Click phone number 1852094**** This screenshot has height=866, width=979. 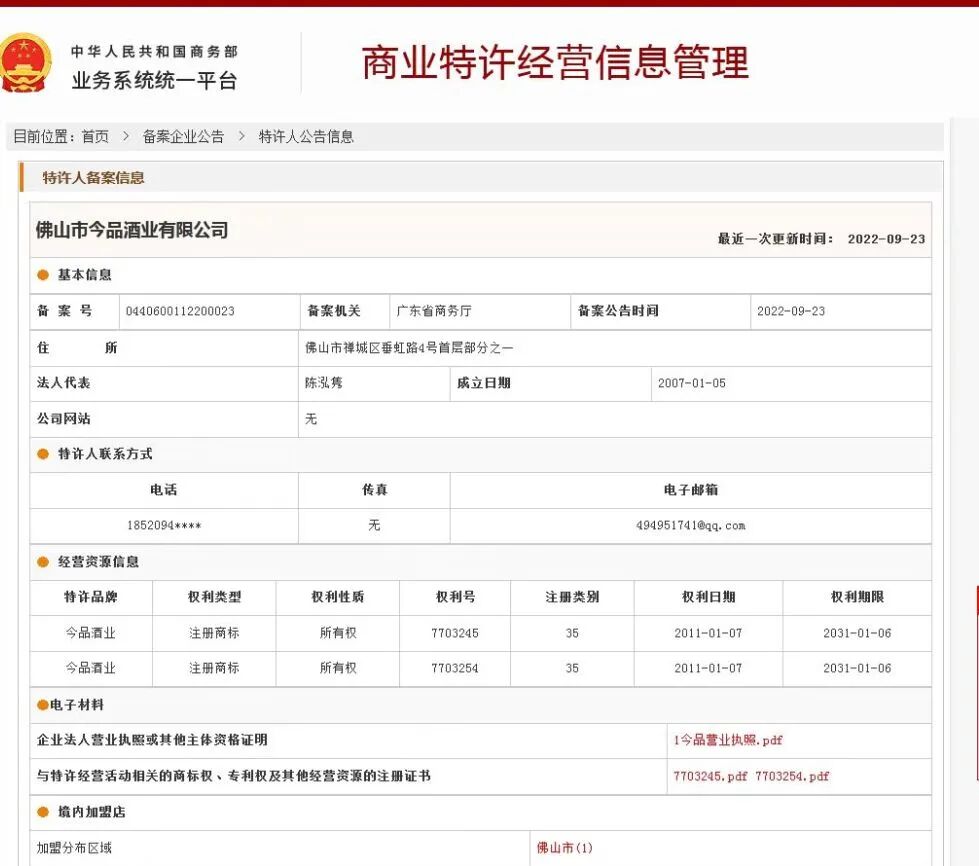point(164,526)
